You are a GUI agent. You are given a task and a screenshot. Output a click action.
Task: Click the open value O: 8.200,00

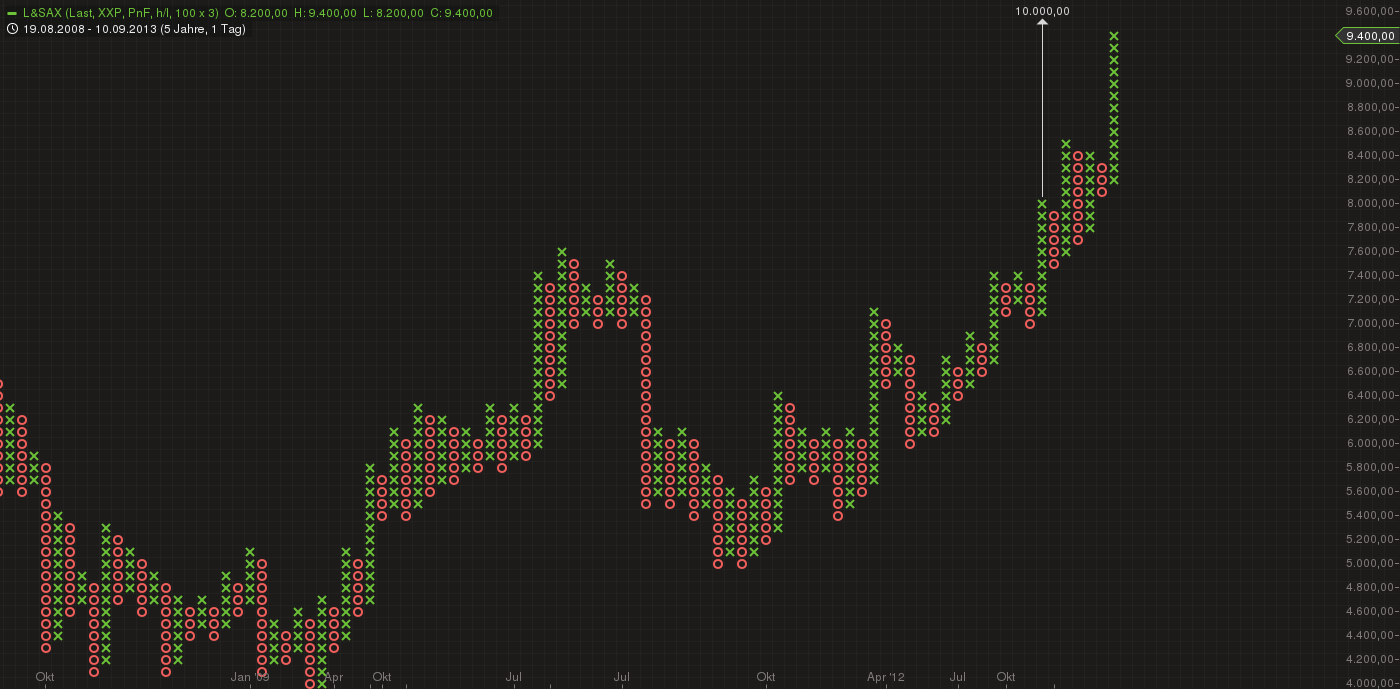256,13
